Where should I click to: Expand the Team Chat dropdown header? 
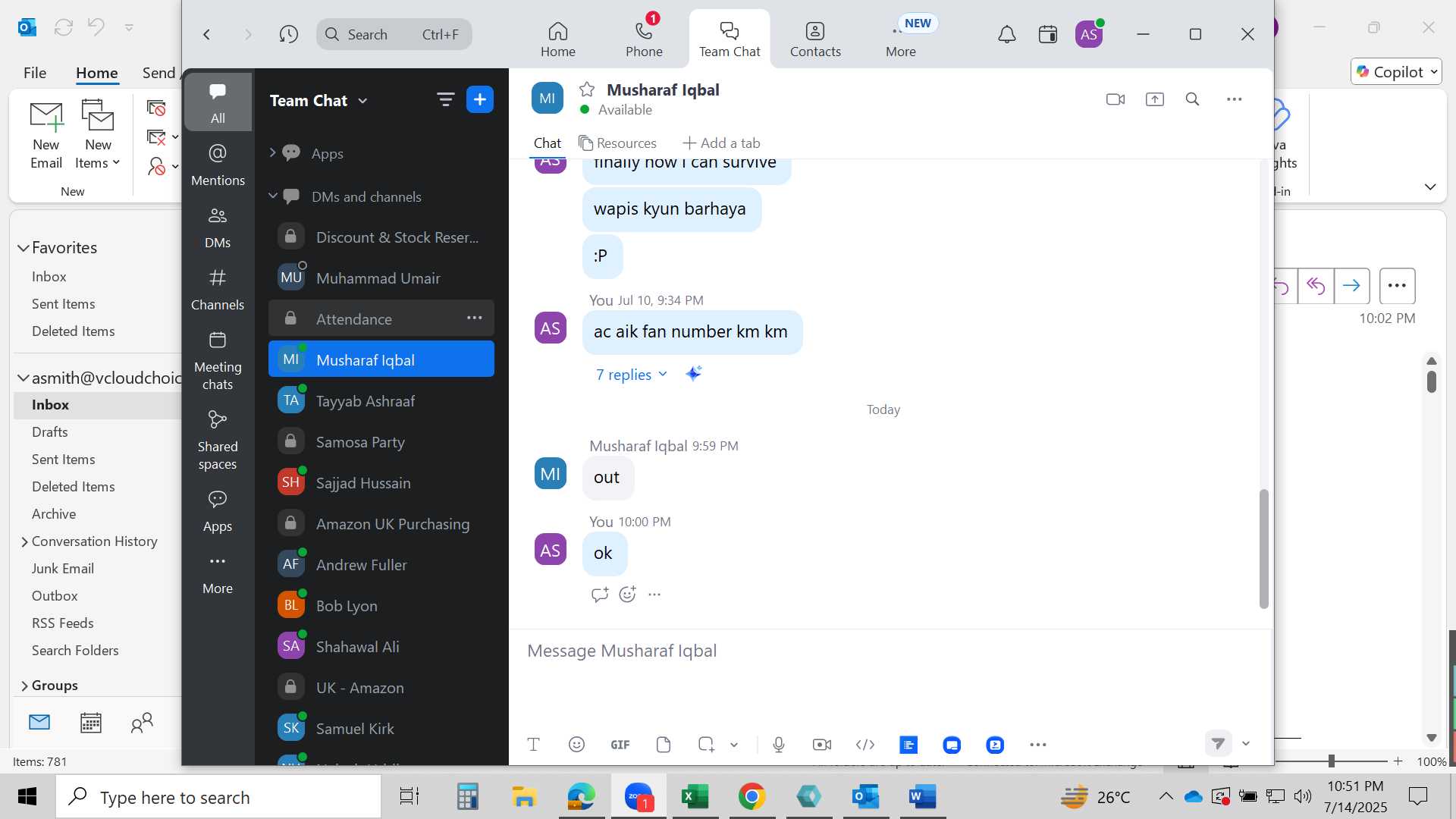[x=318, y=101]
